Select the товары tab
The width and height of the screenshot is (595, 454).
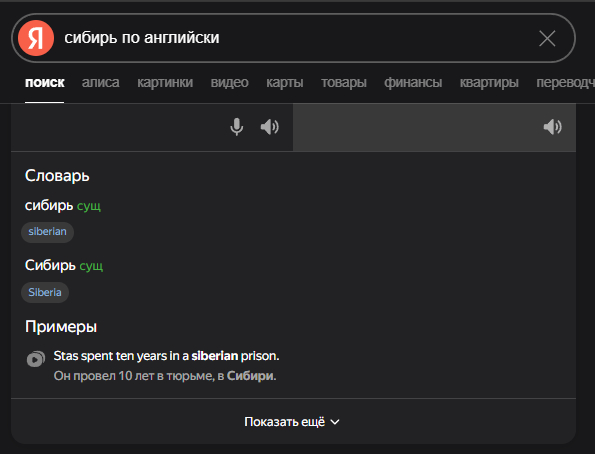[344, 82]
